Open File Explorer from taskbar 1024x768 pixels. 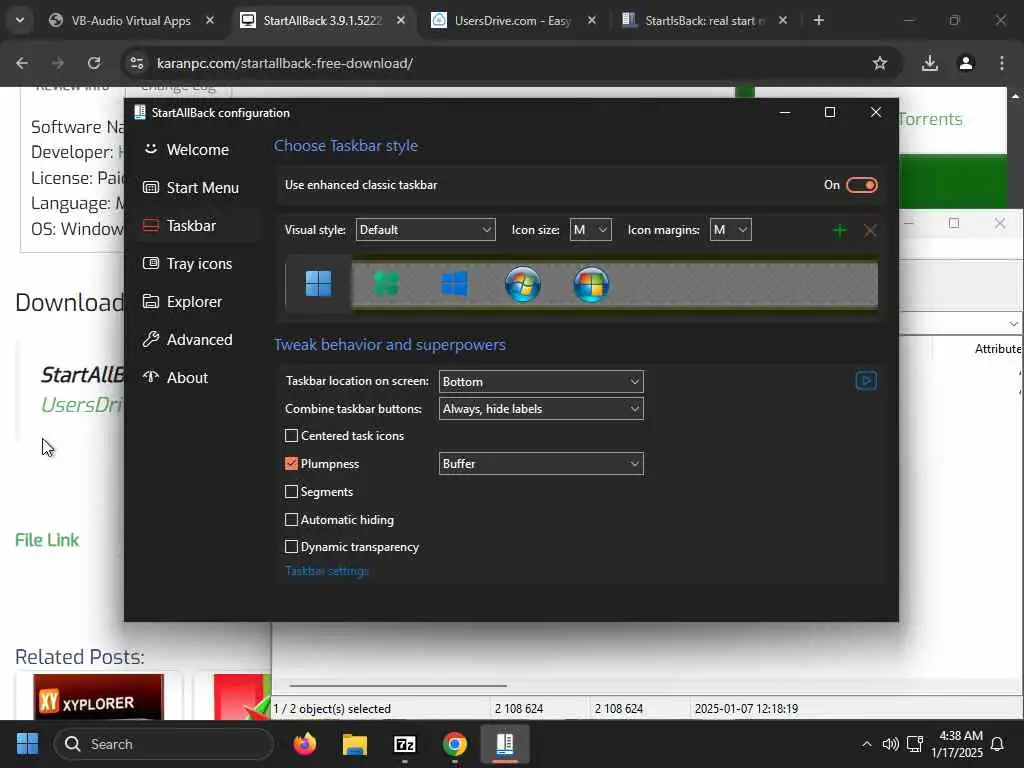tap(355, 744)
